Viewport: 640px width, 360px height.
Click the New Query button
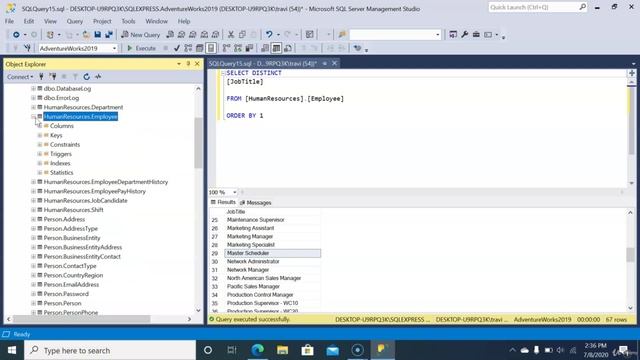pos(140,35)
